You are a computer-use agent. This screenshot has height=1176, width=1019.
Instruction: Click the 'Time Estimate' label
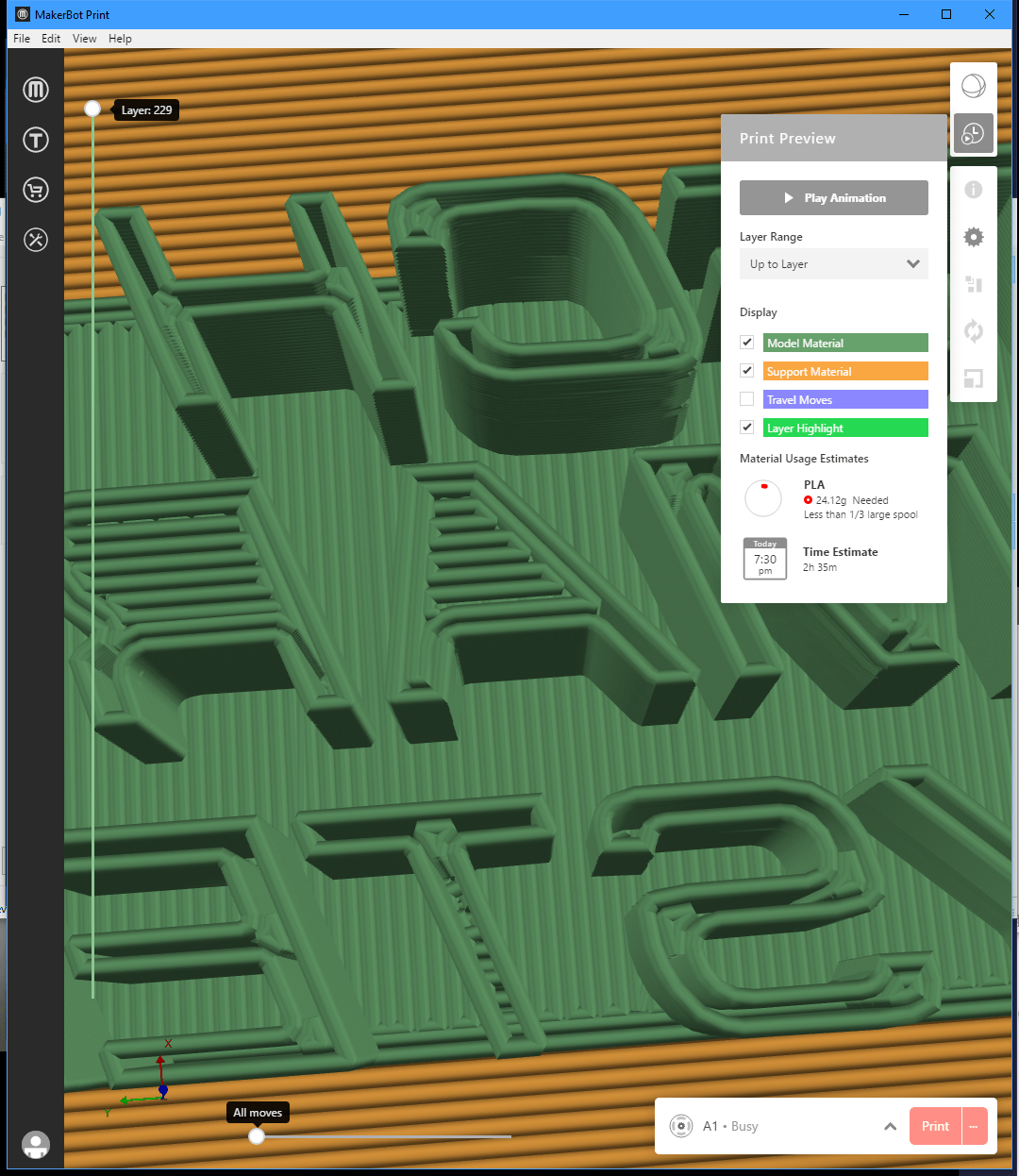click(x=841, y=552)
